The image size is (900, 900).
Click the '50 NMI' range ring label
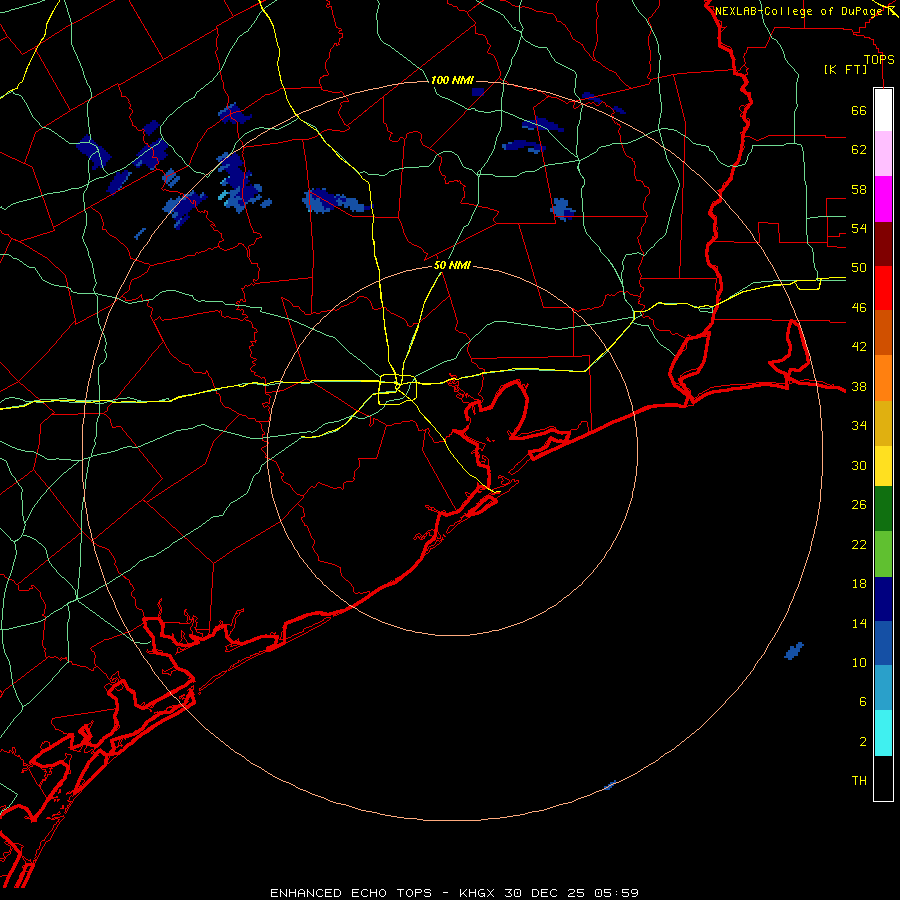[x=452, y=265]
